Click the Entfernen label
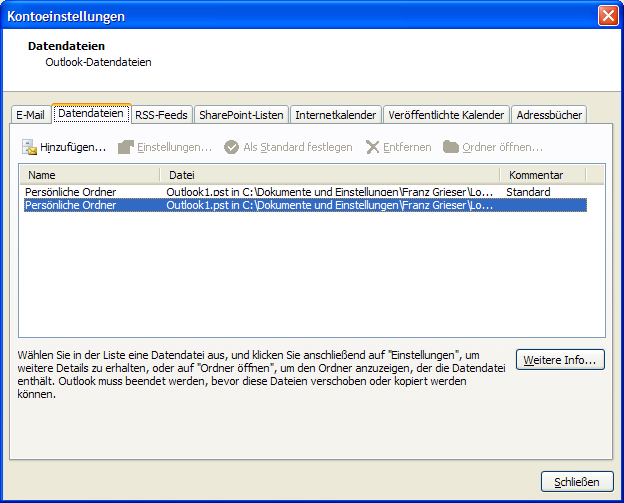 click(x=407, y=147)
